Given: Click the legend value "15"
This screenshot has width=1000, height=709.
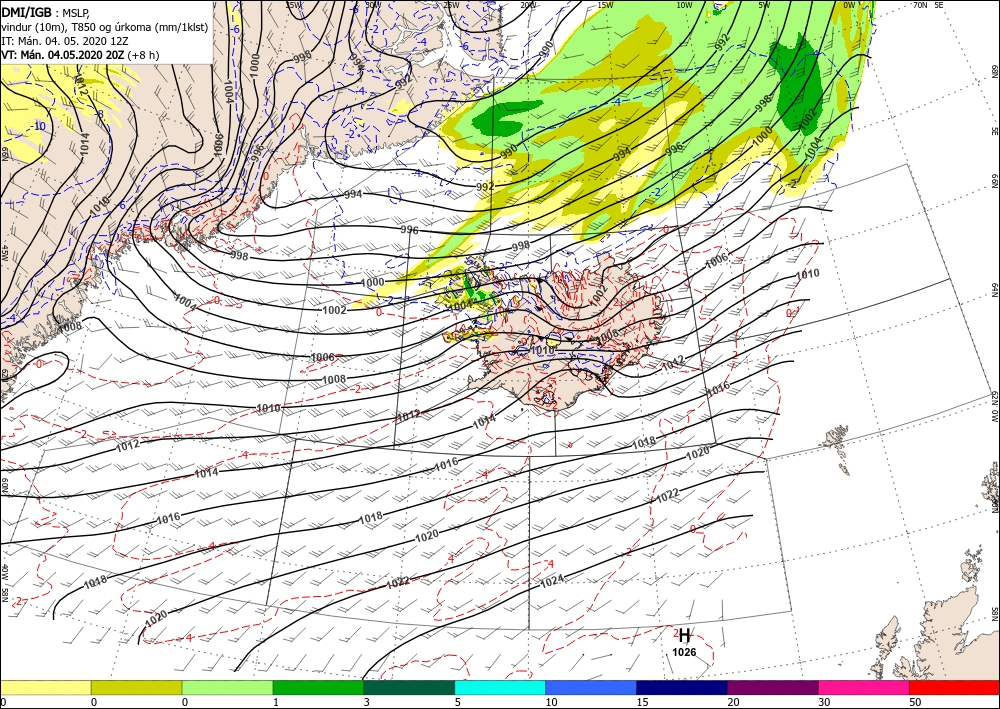Looking at the screenshot, I should (x=642, y=703).
